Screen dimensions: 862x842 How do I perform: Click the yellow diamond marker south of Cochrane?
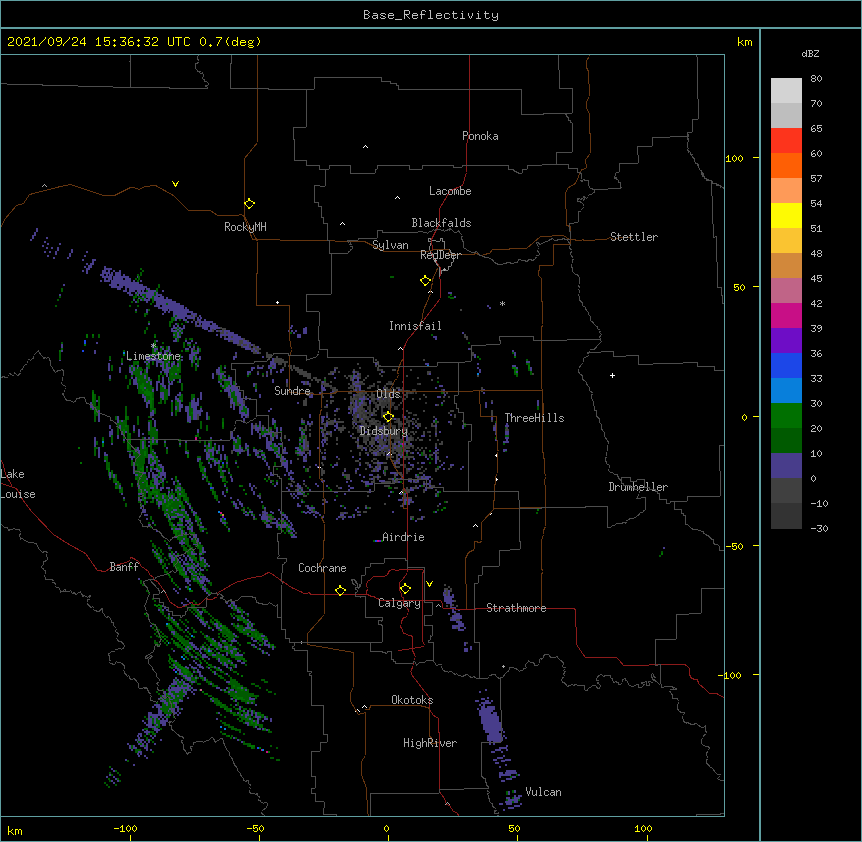tap(340, 590)
